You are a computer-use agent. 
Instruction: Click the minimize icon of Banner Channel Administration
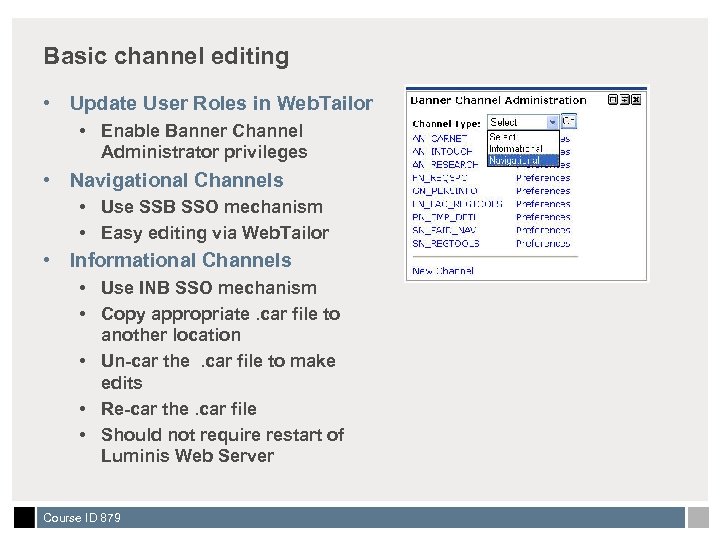[x=612, y=100]
